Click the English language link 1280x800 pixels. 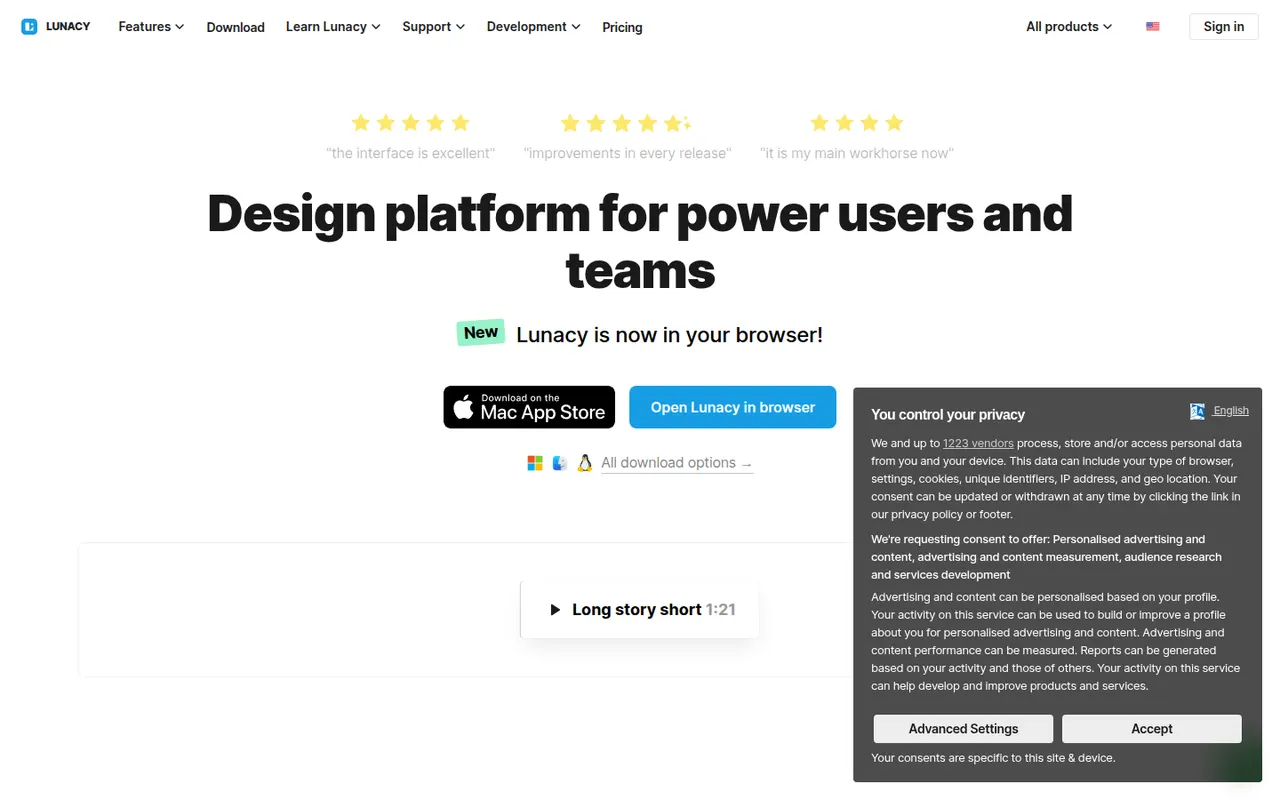tap(1231, 411)
